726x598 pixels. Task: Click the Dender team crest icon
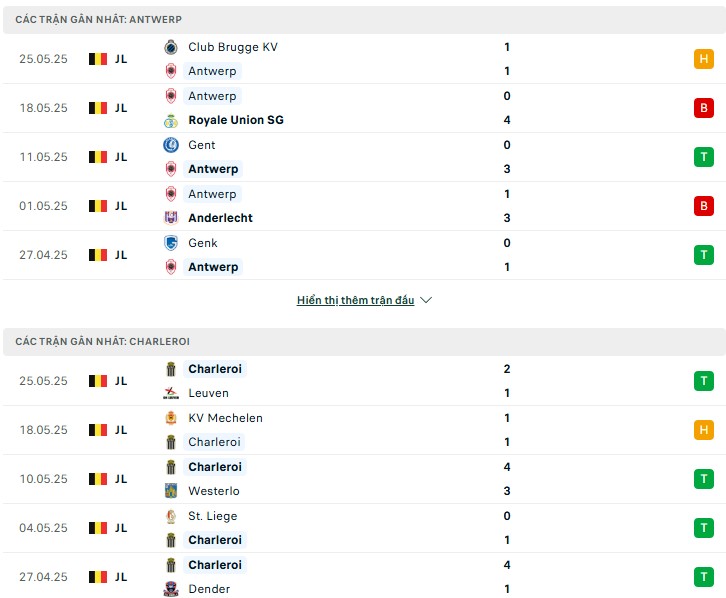point(171,589)
